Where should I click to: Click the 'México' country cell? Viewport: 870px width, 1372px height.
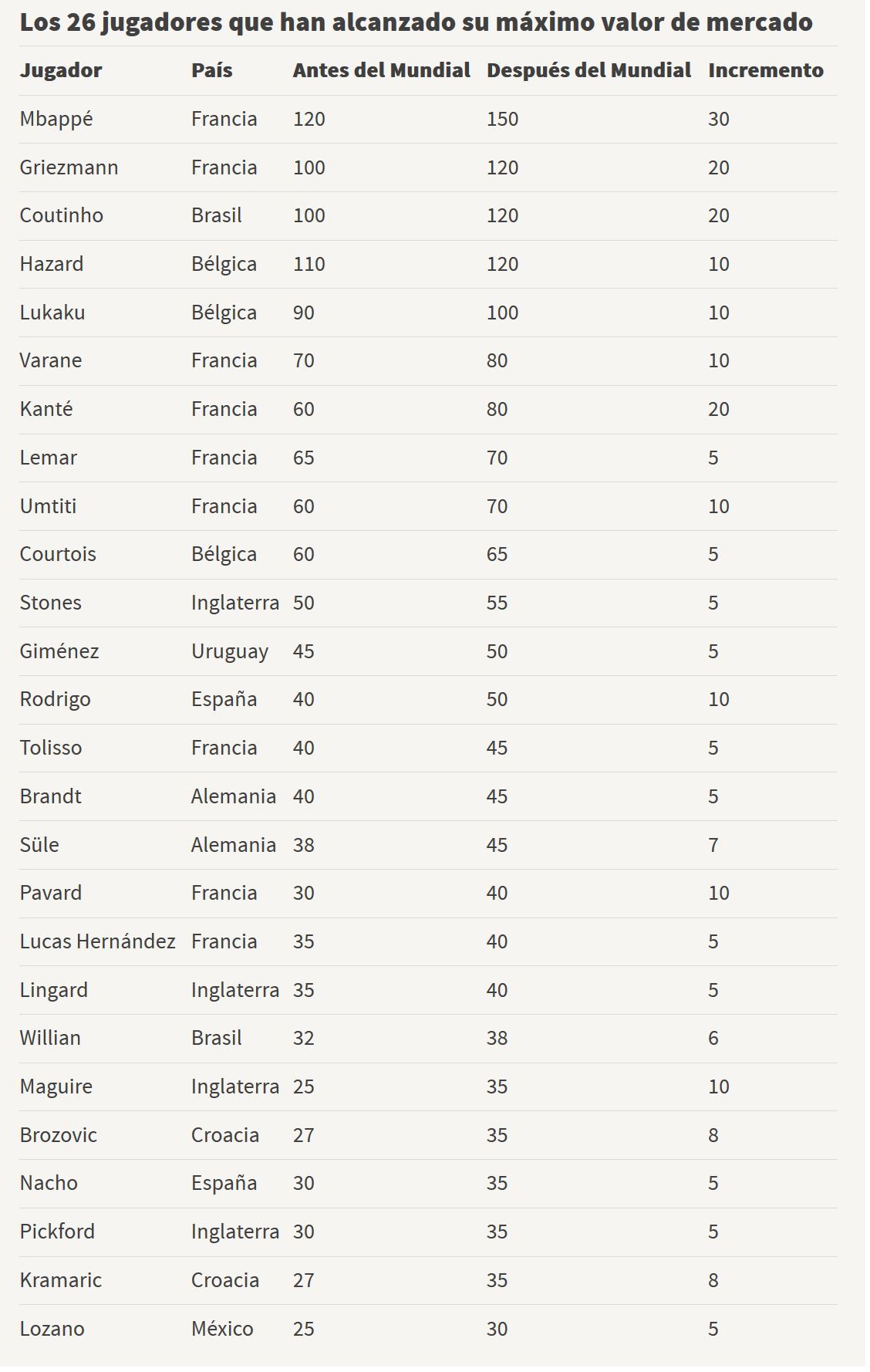tap(222, 1329)
